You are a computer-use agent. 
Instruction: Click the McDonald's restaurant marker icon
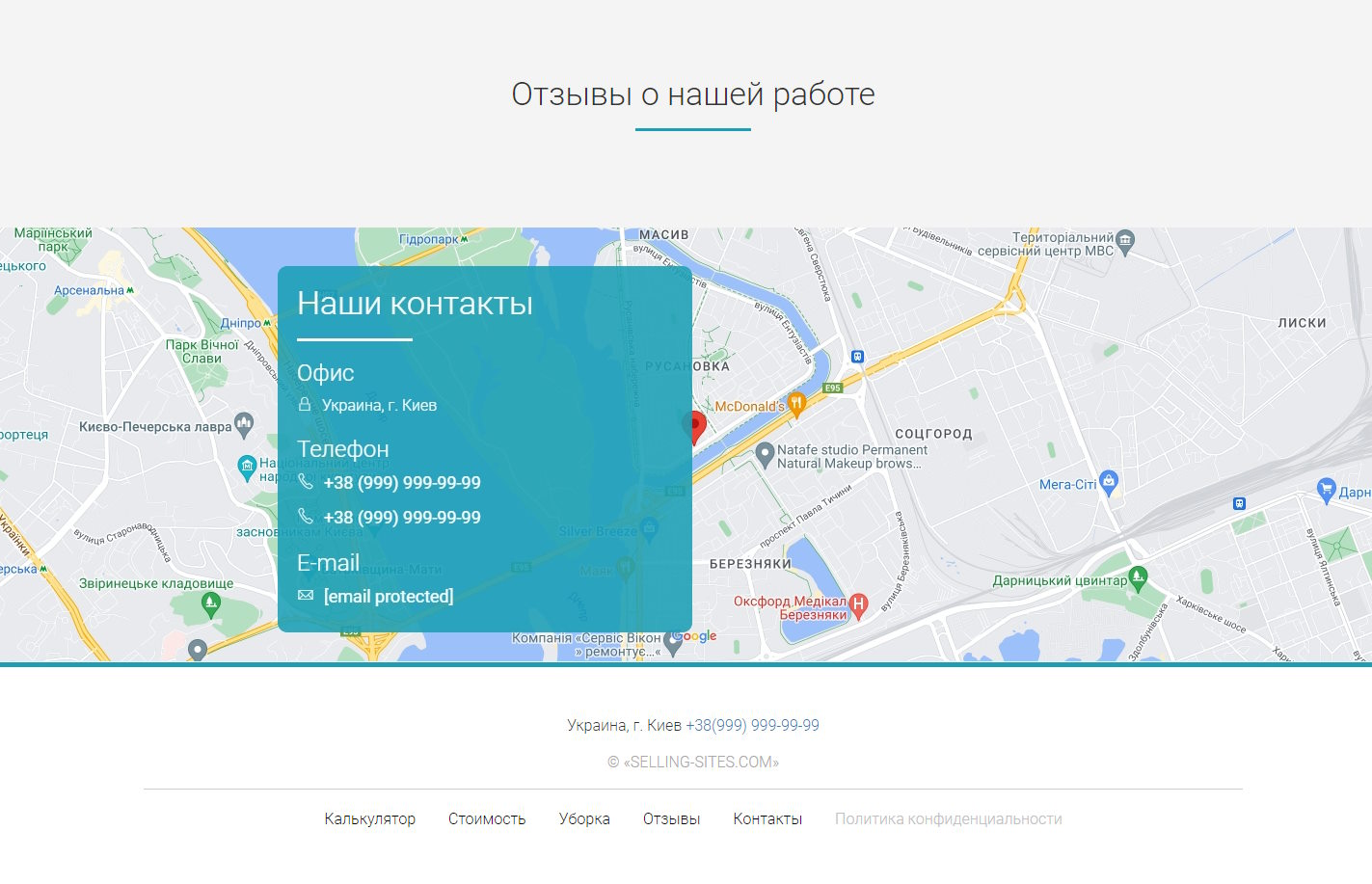click(x=796, y=405)
